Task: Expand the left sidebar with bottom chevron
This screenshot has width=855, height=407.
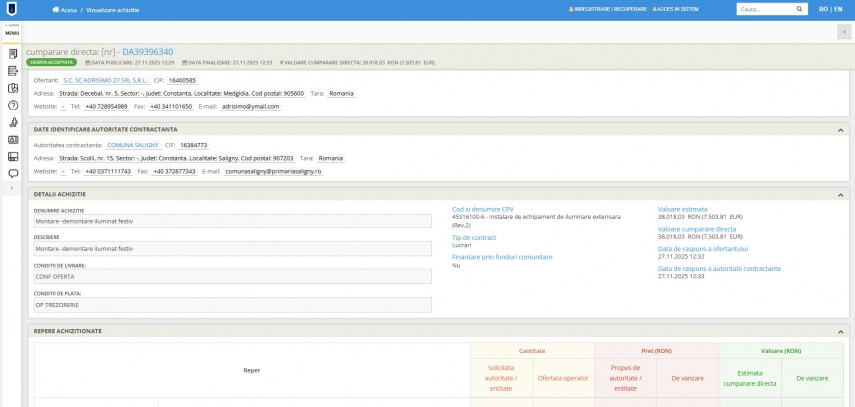Action: (x=13, y=187)
